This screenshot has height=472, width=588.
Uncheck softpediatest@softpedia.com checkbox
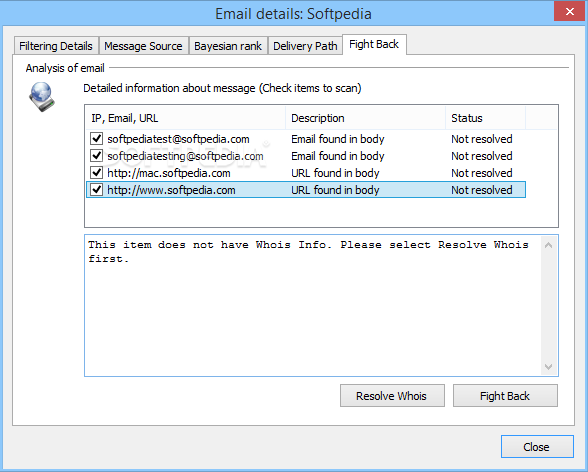coord(96,138)
